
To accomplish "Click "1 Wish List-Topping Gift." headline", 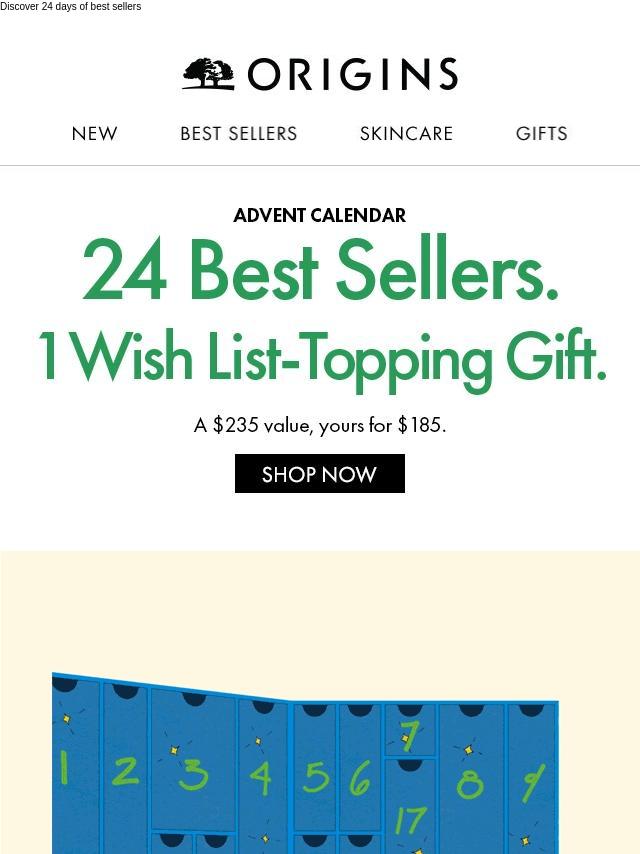I will pos(320,357).
